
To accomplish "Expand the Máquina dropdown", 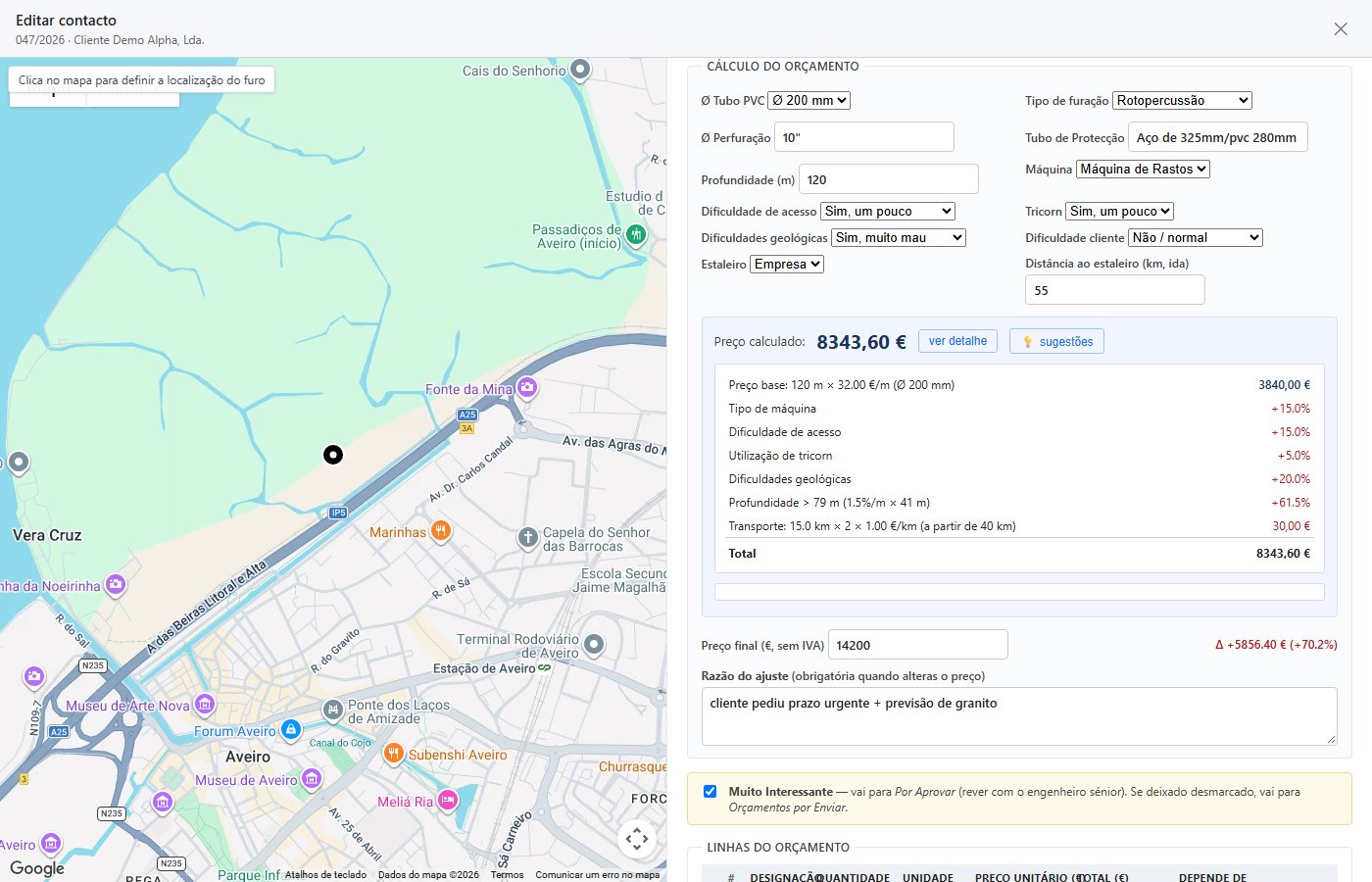I will [x=1143, y=169].
